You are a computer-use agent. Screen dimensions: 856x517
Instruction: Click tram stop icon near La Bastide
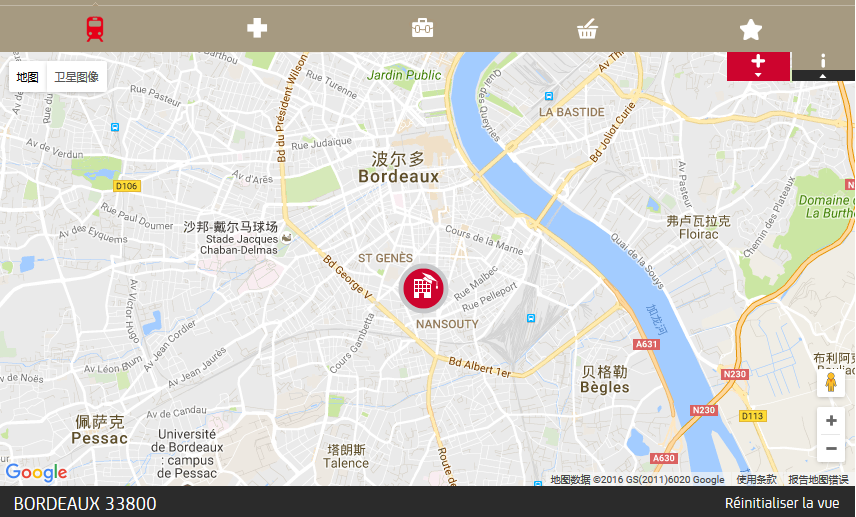pos(549,96)
